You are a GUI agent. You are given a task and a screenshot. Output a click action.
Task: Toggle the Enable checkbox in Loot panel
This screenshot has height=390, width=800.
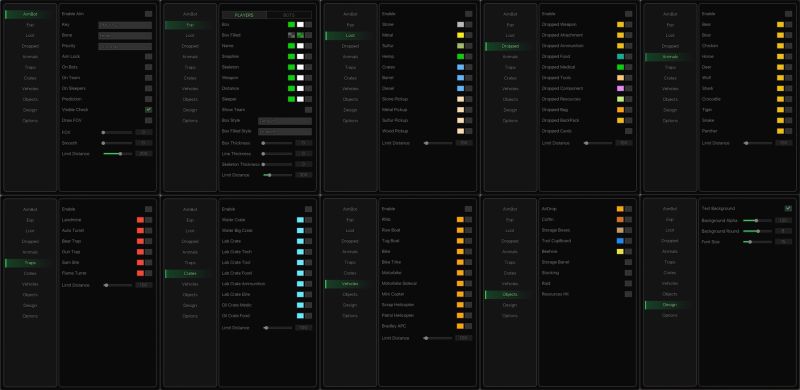coord(468,14)
